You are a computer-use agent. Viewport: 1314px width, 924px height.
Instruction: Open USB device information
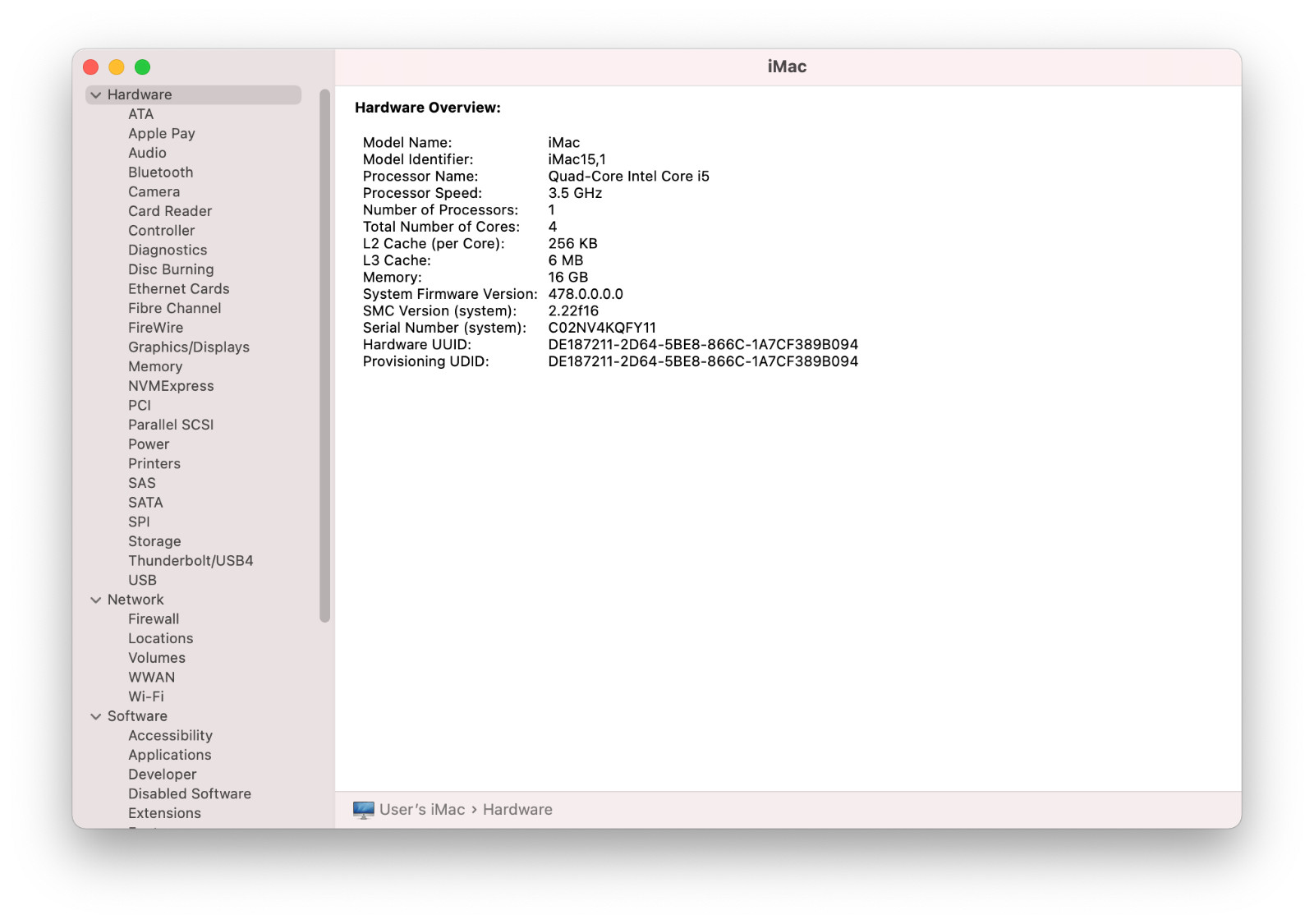click(142, 581)
